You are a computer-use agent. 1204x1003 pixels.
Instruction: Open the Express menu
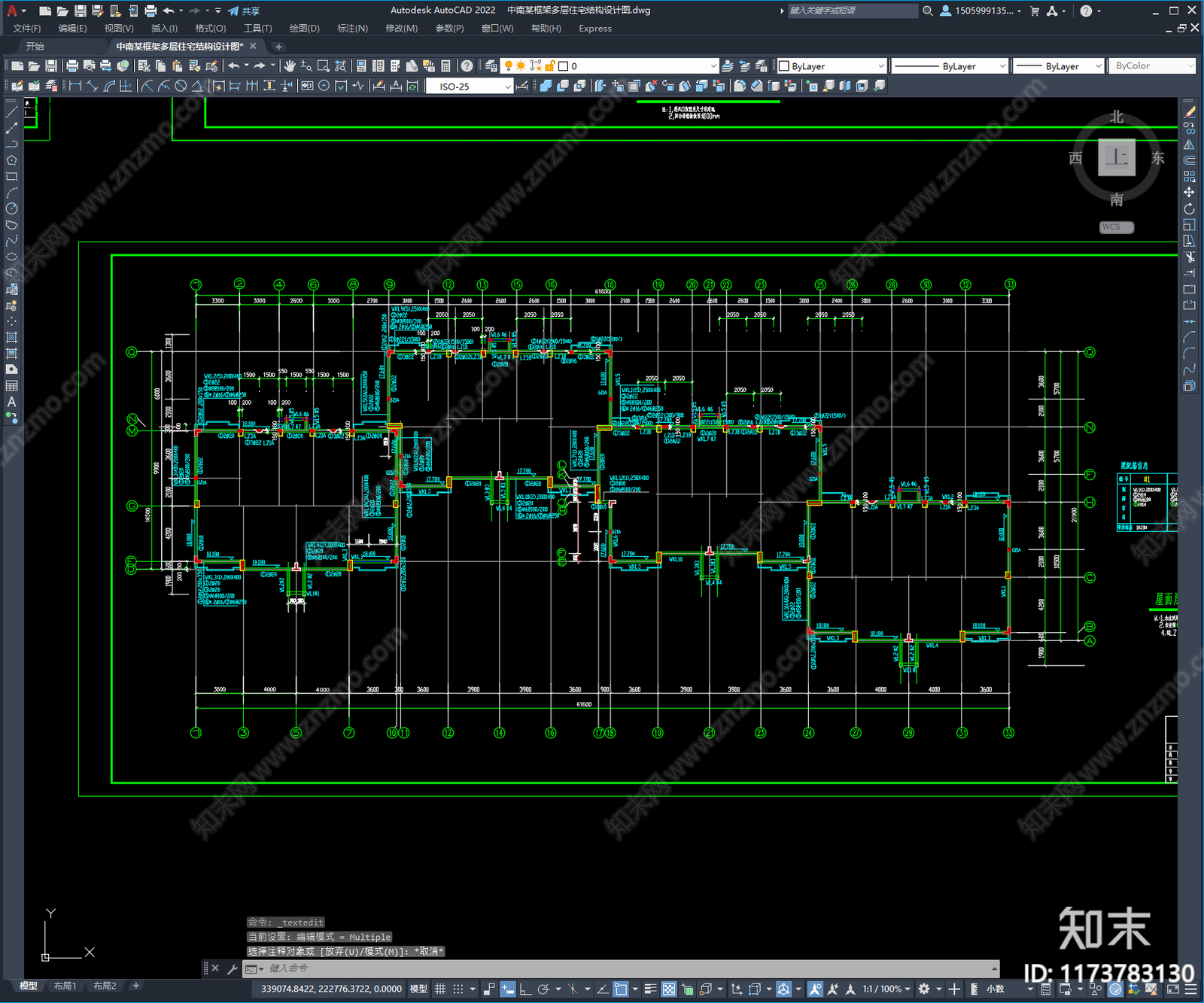pos(595,29)
